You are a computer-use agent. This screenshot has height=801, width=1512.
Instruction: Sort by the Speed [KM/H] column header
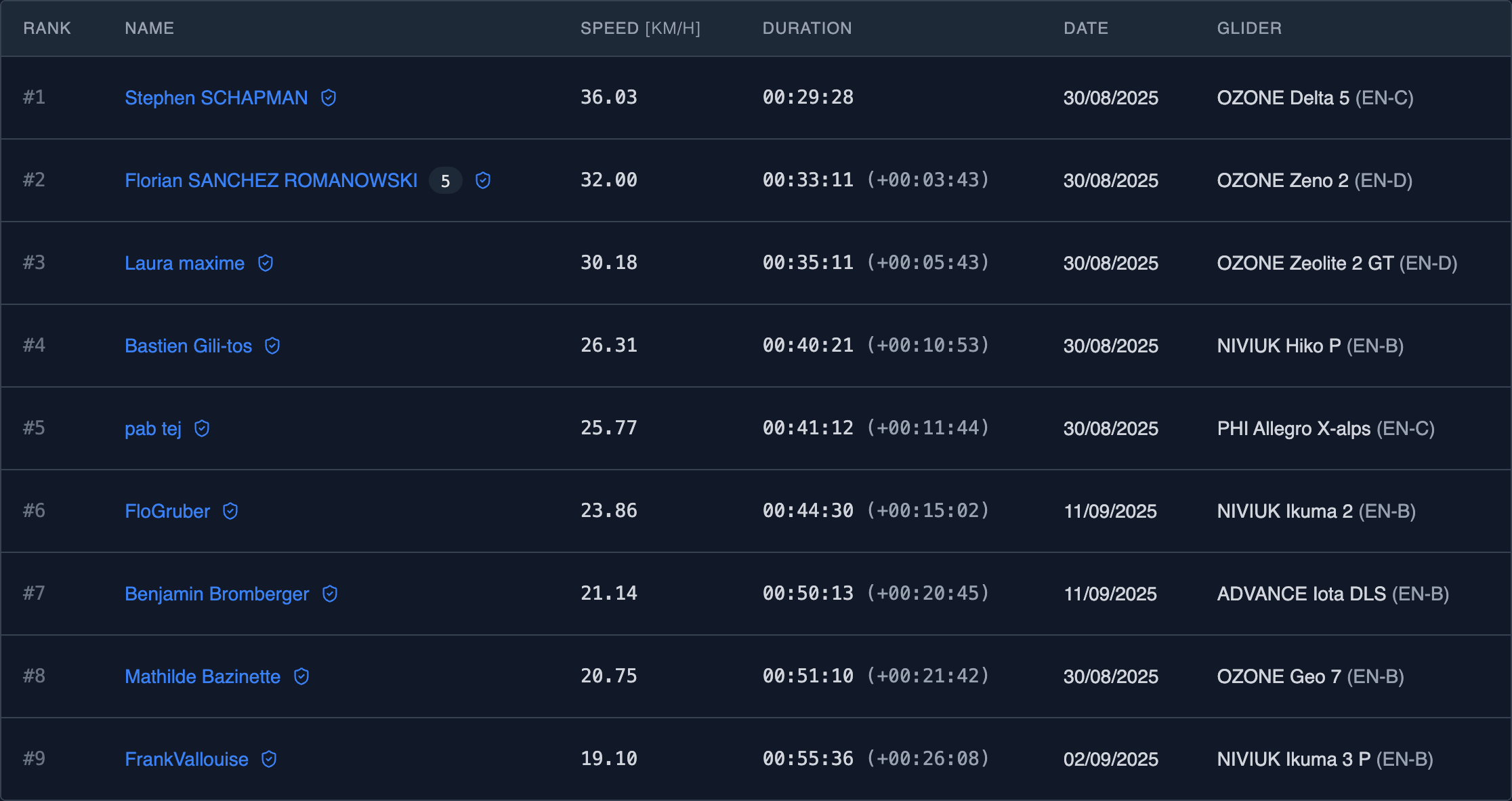coord(639,28)
